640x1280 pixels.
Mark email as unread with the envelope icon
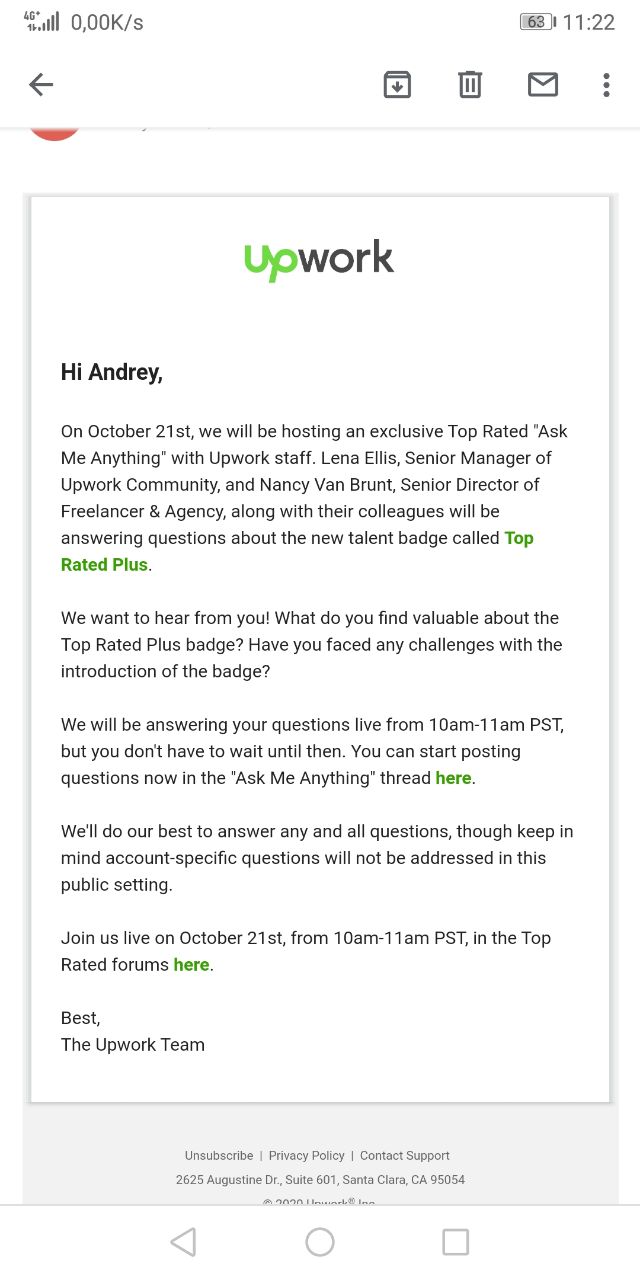click(543, 85)
